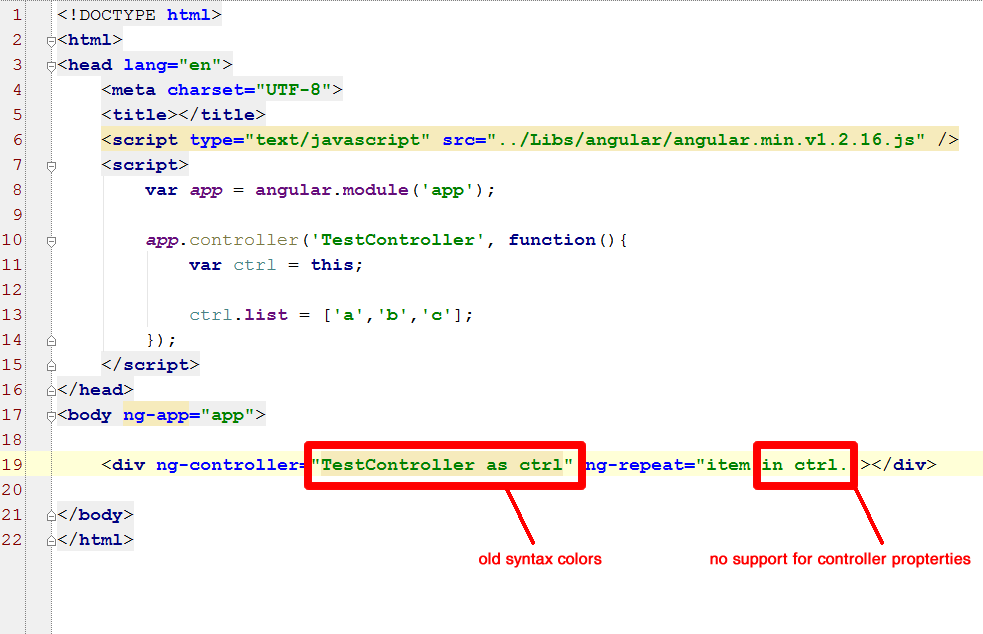Collapse the head tag fold on line 3
This screenshot has height=634, width=983.
point(51,66)
